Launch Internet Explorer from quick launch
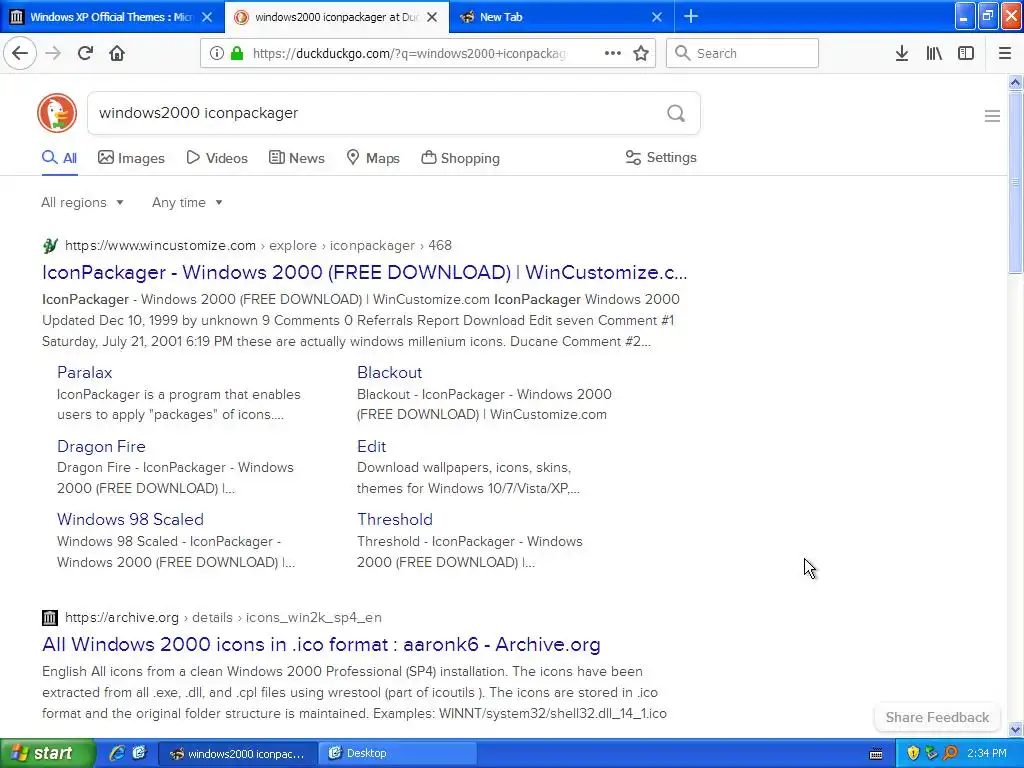The height and width of the screenshot is (768, 1024). 117,753
